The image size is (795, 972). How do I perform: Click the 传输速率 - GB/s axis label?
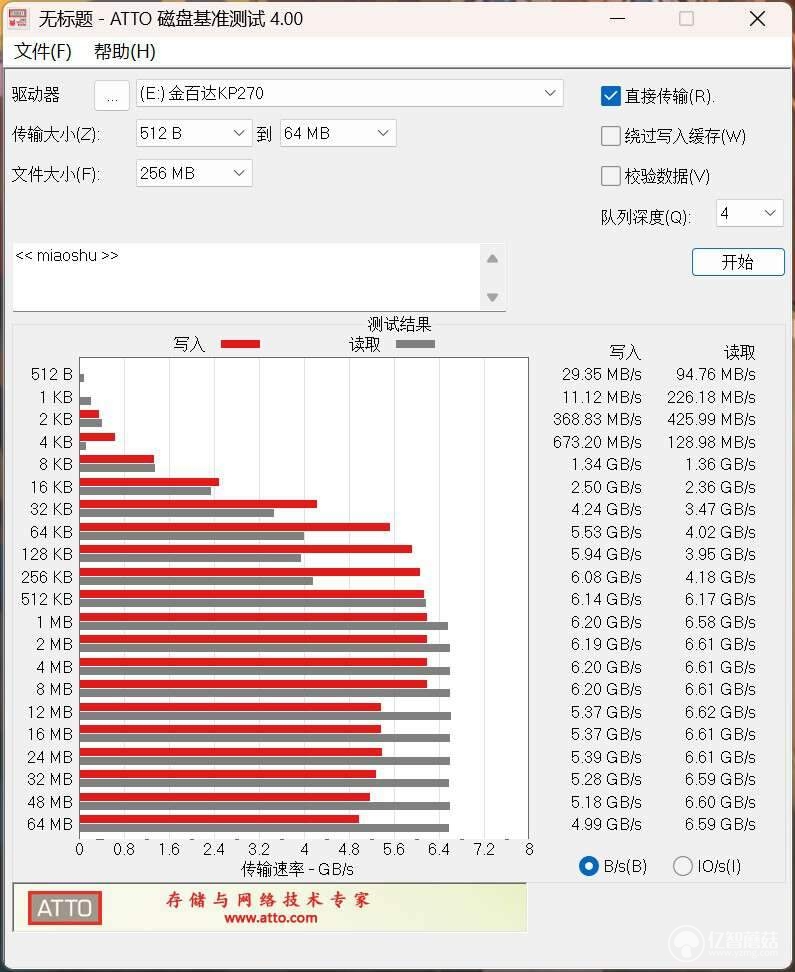coord(297,869)
